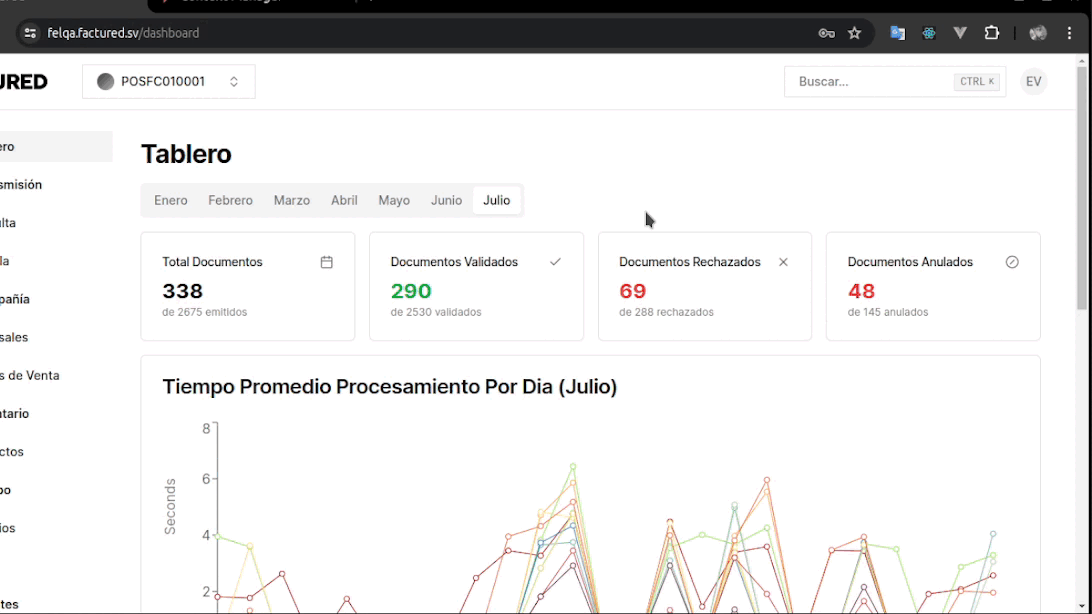This screenshot has height=614, width=1092.
Task: Click the checkmark icon in Documentos Validados card
Action: (555, 262)
